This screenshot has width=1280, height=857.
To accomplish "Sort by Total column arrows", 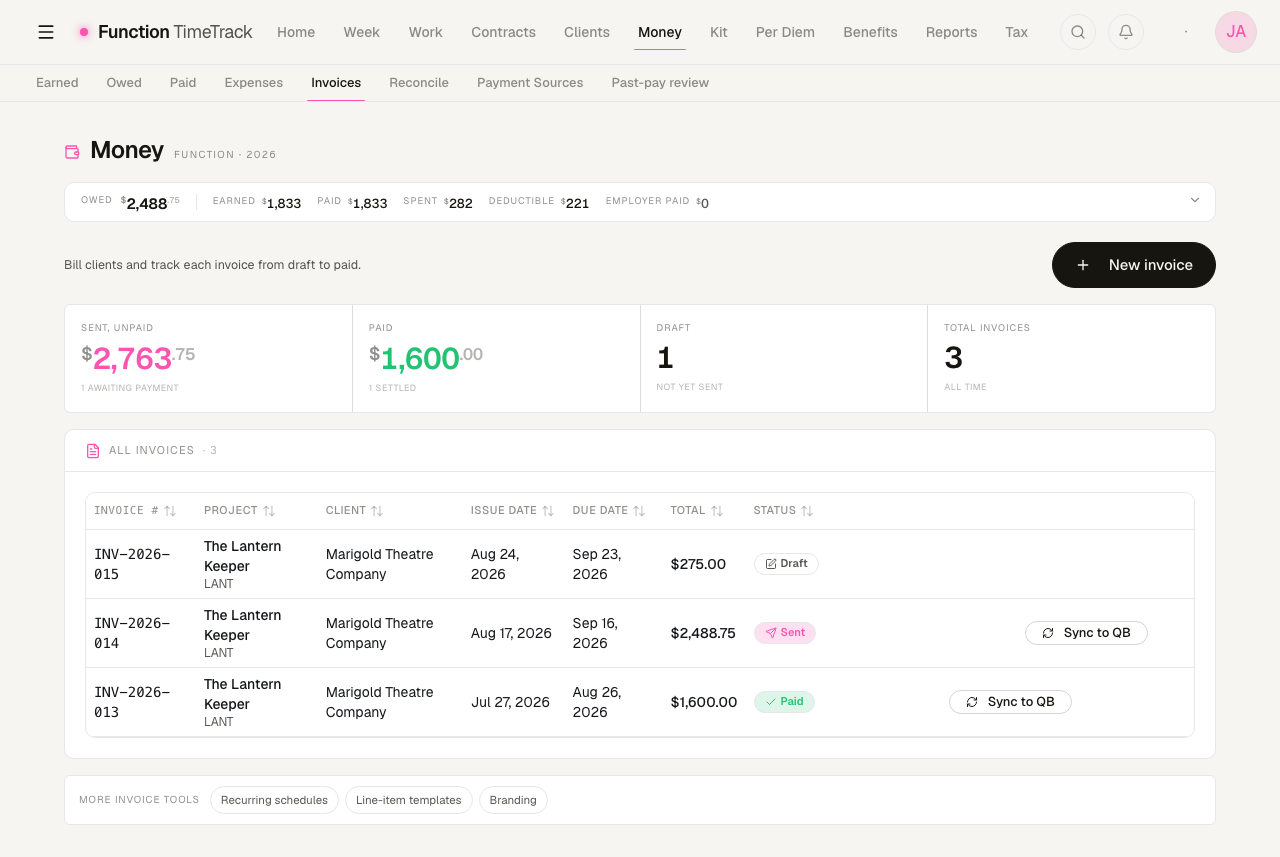I will (717, 511).
